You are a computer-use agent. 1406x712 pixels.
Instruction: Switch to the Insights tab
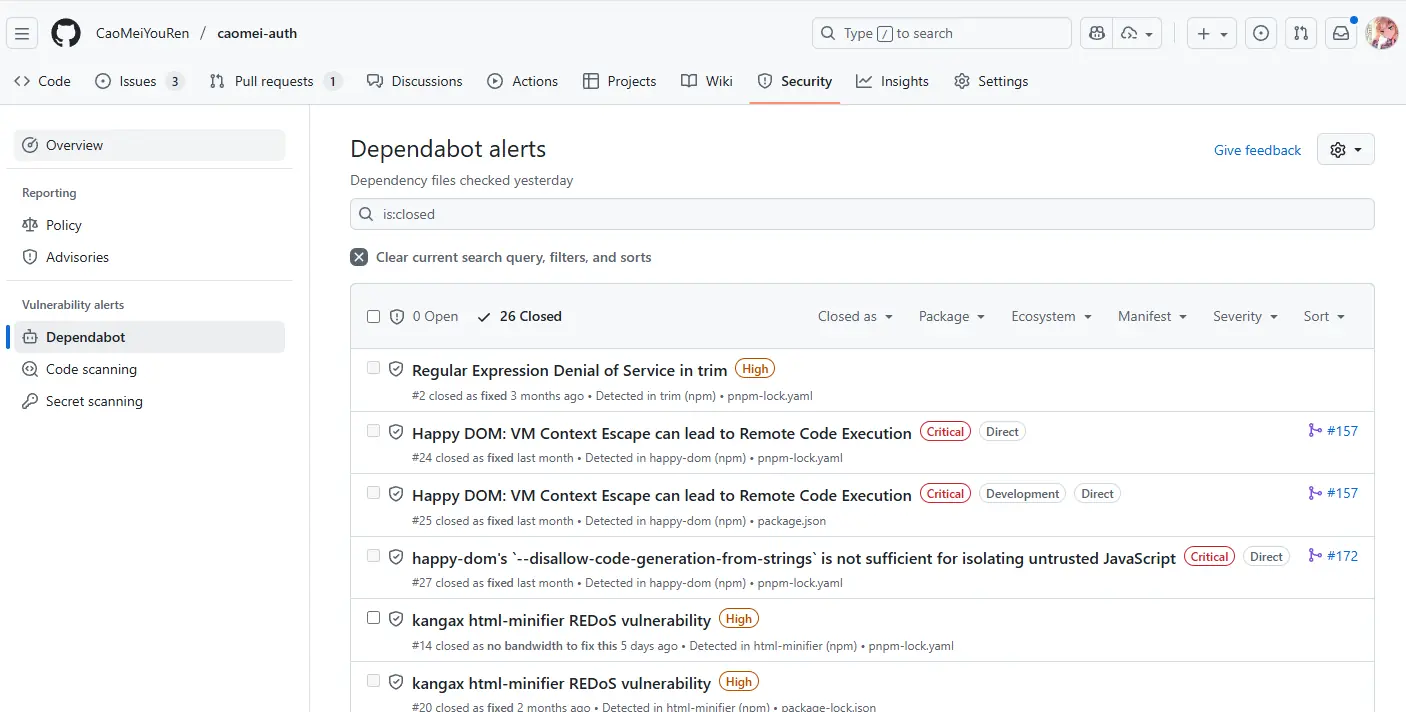892,81
